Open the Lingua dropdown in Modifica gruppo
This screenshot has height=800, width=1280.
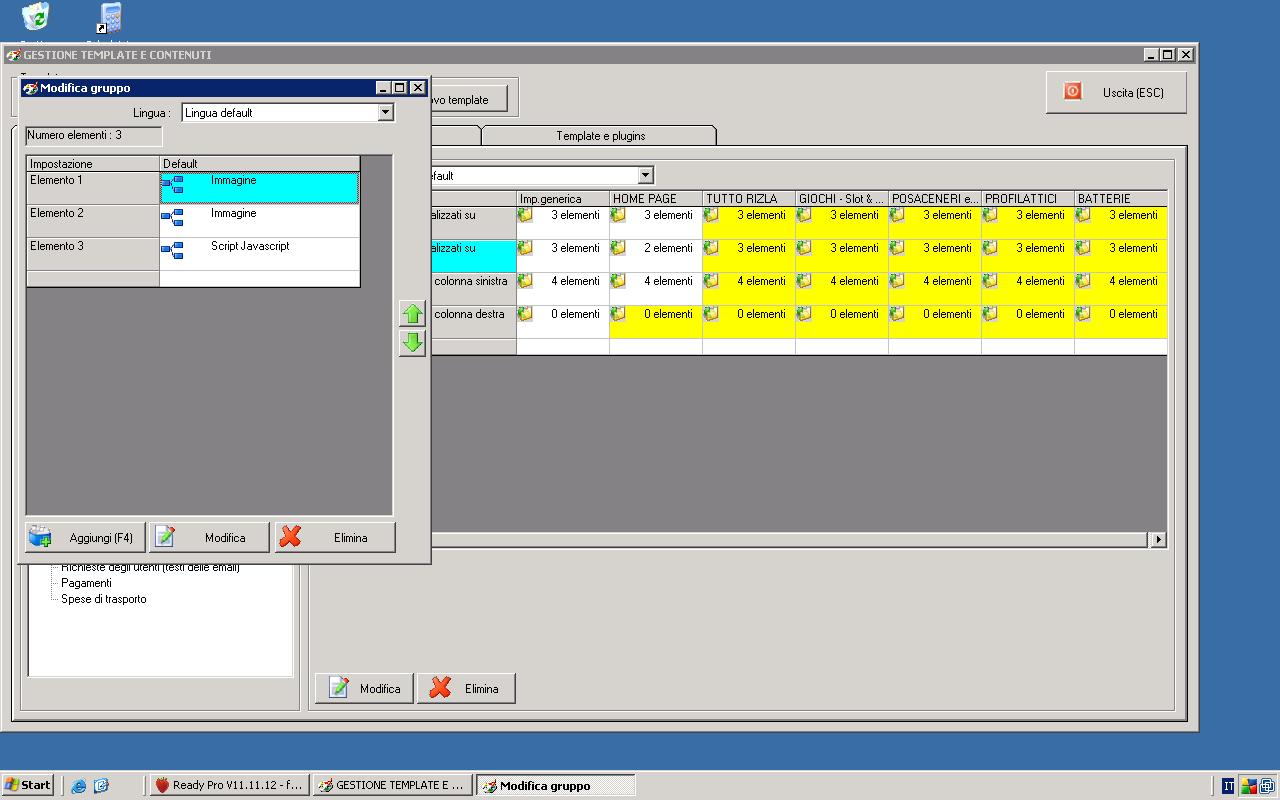click(x=386, y=113)
